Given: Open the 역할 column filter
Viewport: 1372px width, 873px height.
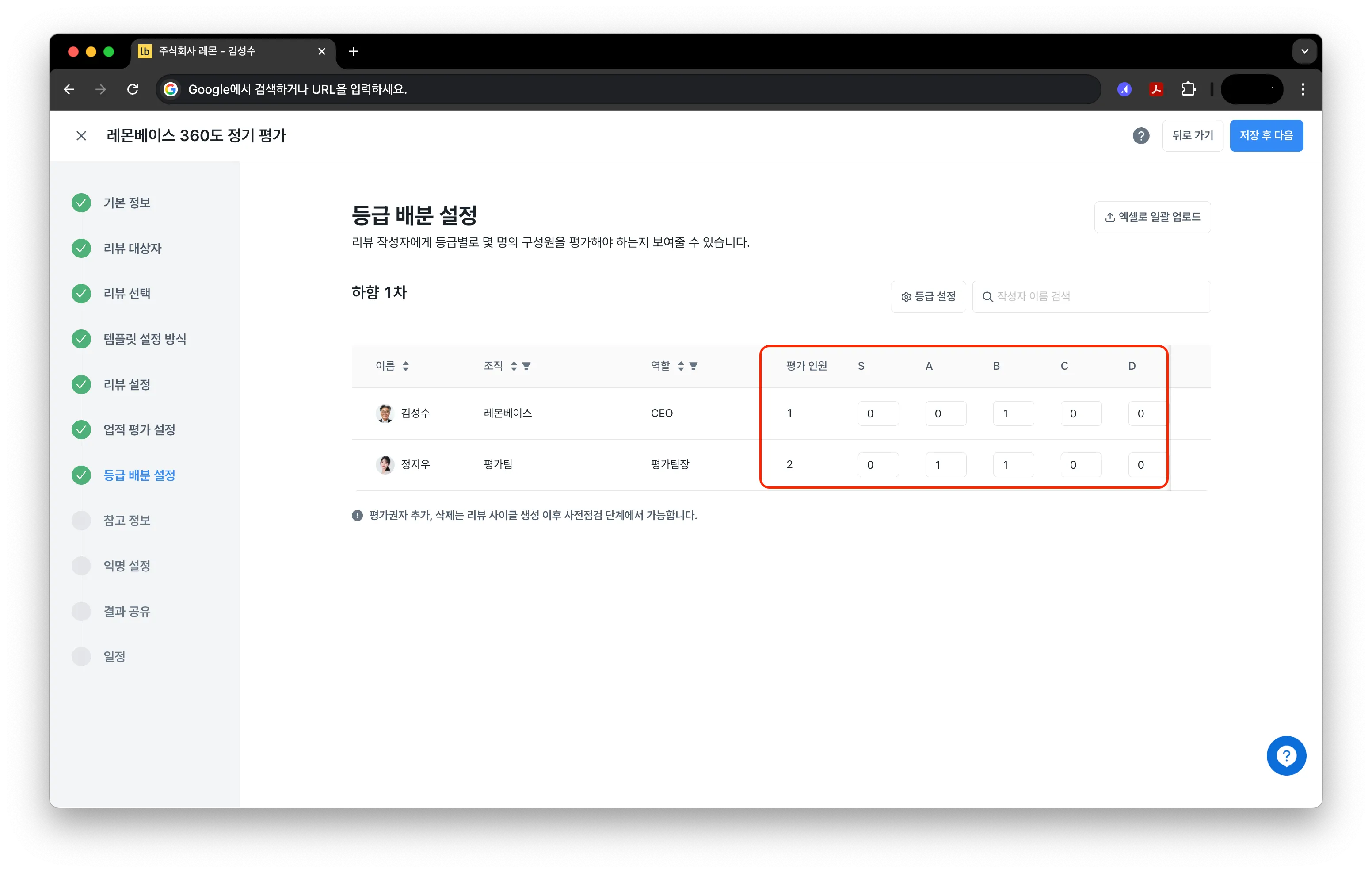Looking at the screenshot, I should (694, 366).
